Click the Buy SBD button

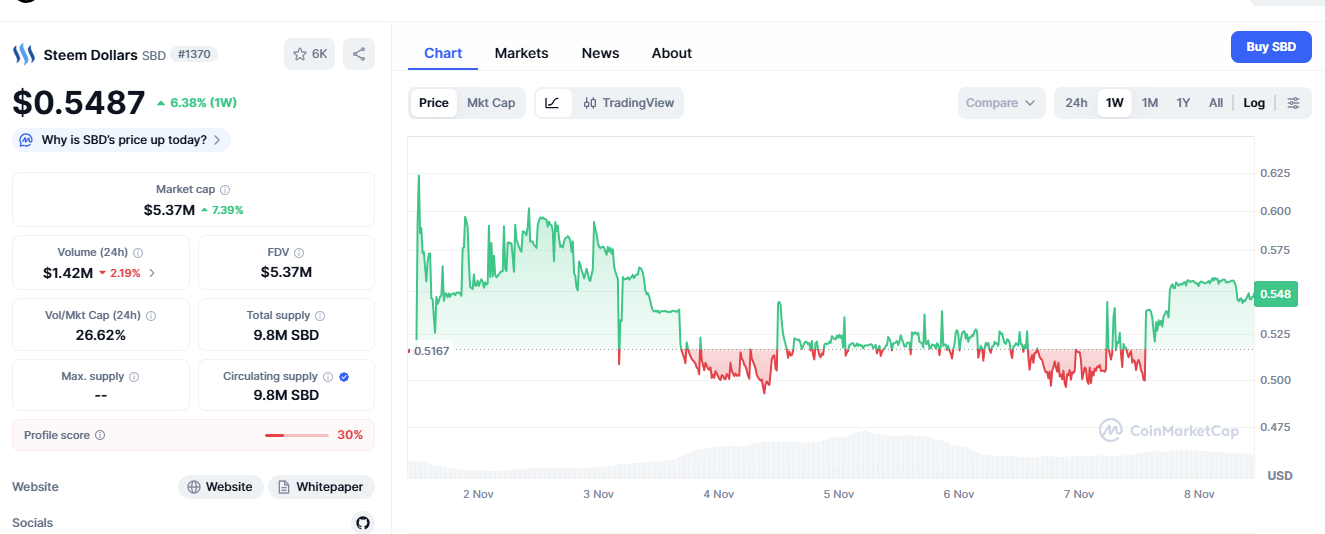[x=1271, y=47]
